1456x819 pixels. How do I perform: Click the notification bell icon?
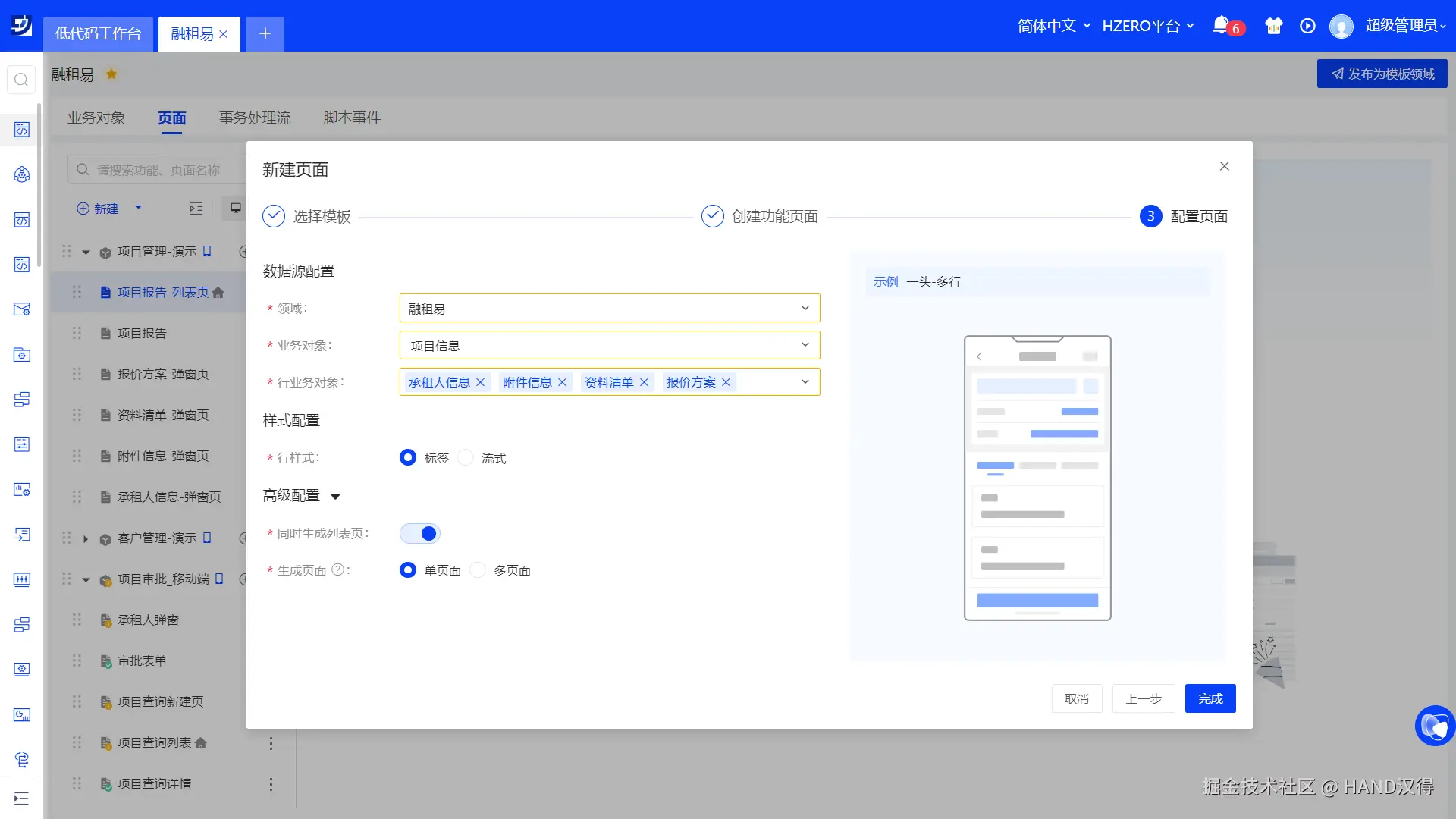tap(1220, 25)
